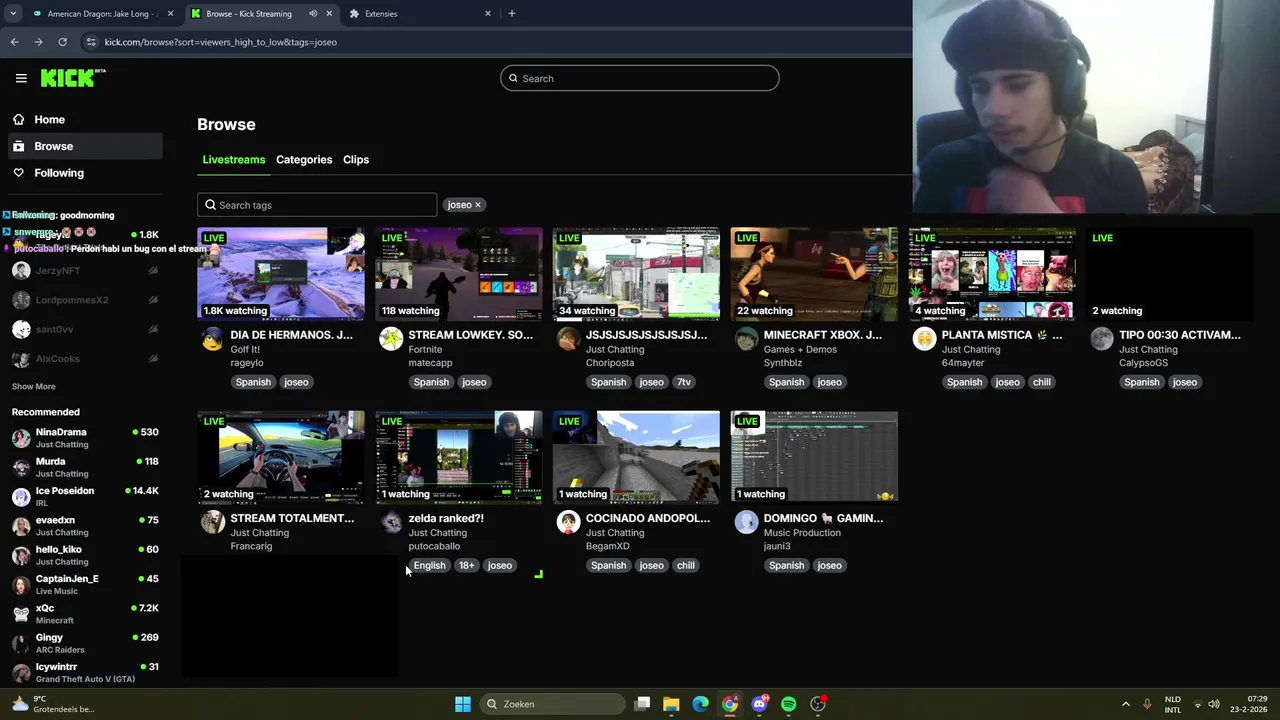Image resolution: width=1280 pixels, height=720 pixels.
Task: Show hidden system tray icons
Action: pos(1125,704)
